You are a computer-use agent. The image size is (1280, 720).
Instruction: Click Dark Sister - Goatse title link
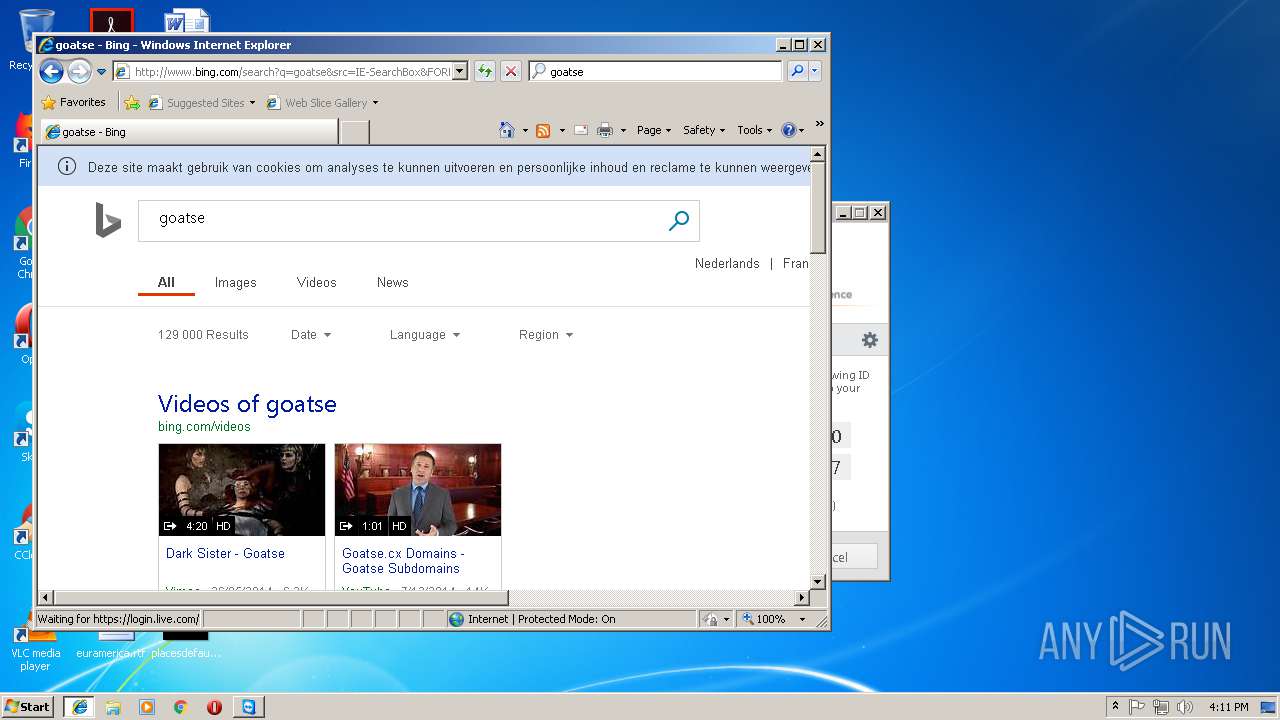225,554
